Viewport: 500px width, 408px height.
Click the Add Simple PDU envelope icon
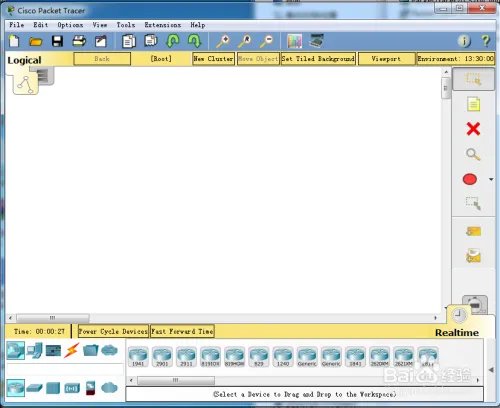473,231
